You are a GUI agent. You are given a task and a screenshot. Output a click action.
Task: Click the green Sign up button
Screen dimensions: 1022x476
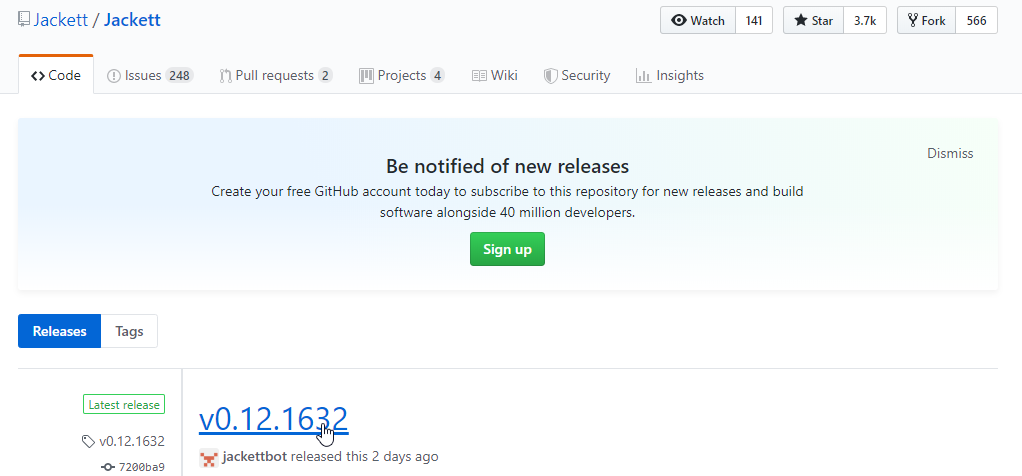[x=507, y=249]
